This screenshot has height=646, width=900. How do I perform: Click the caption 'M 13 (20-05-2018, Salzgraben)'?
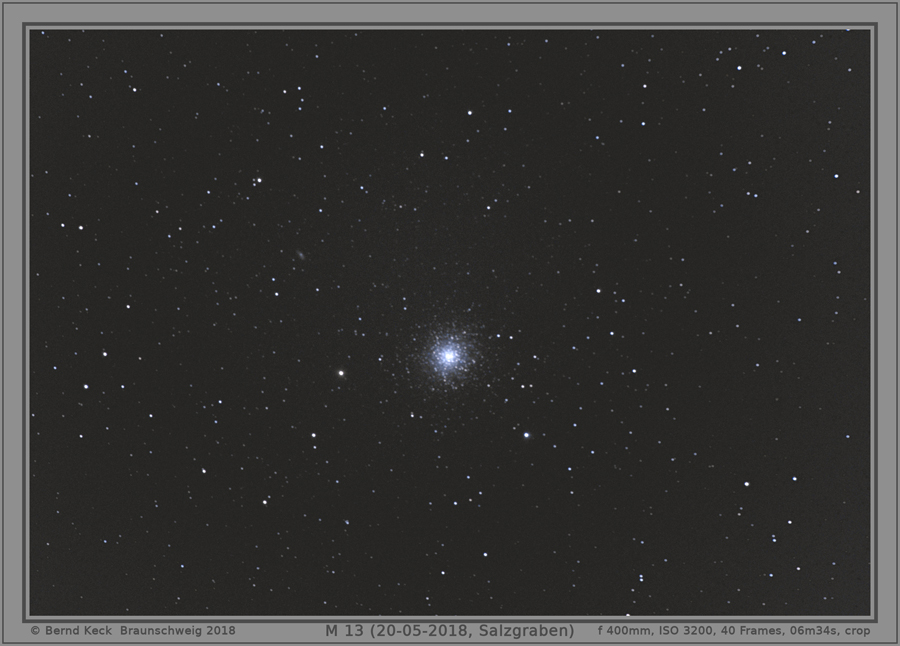click(449, 630)
